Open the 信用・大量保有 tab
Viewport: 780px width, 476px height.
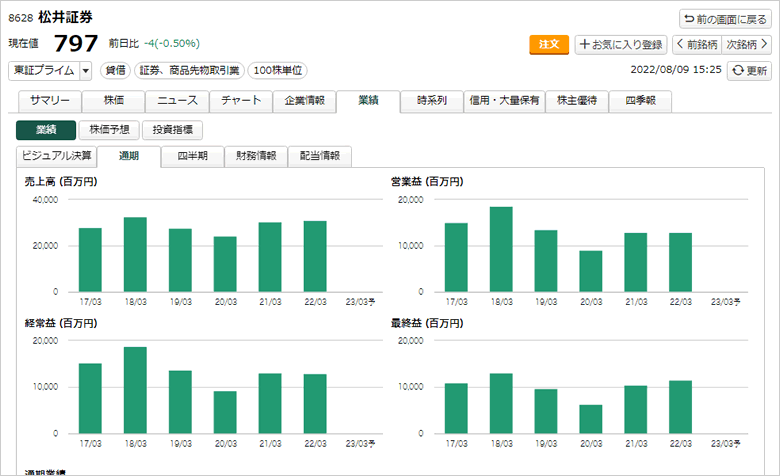(504, 101)
